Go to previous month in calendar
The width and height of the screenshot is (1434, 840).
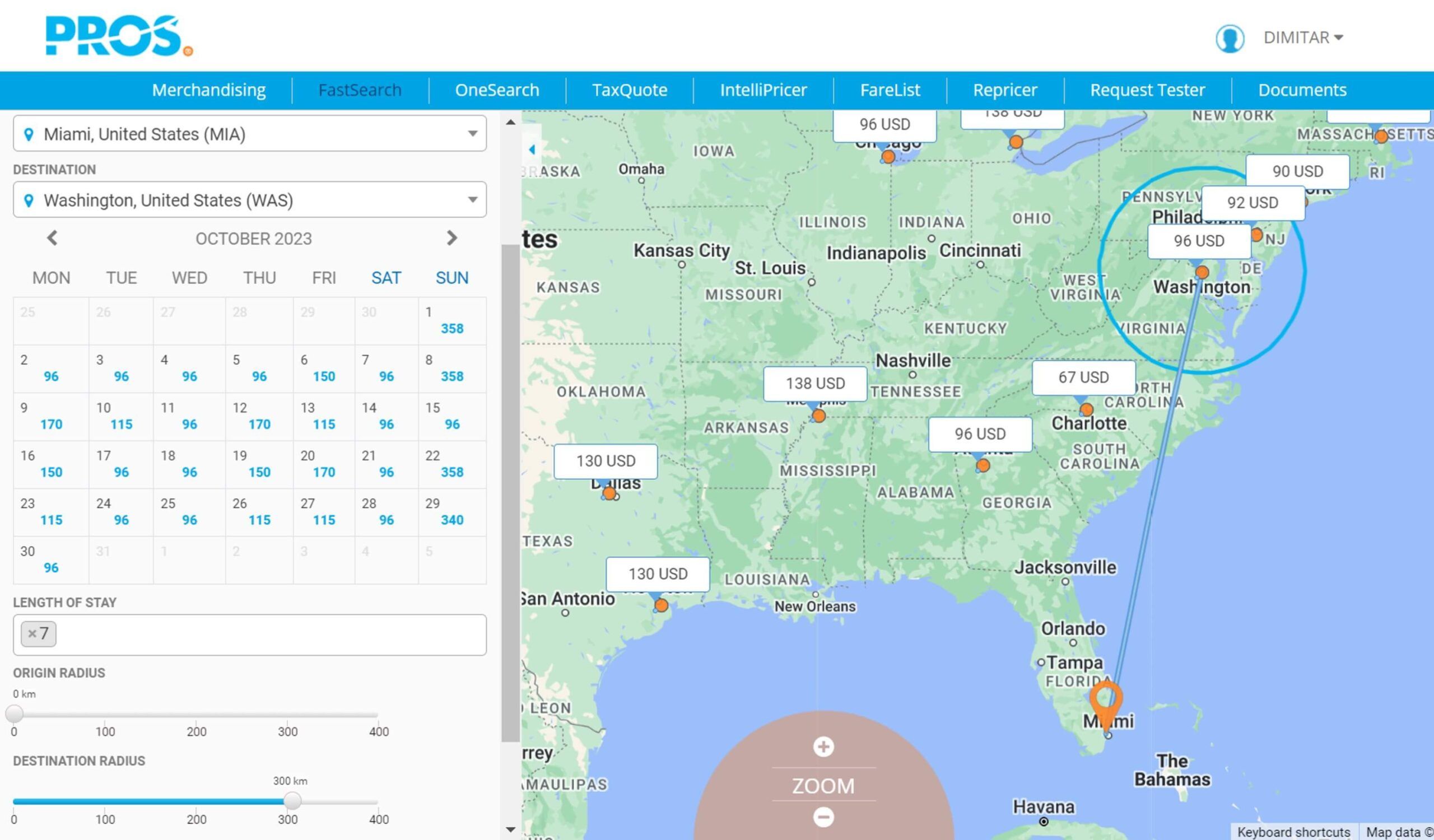[52, 238]
